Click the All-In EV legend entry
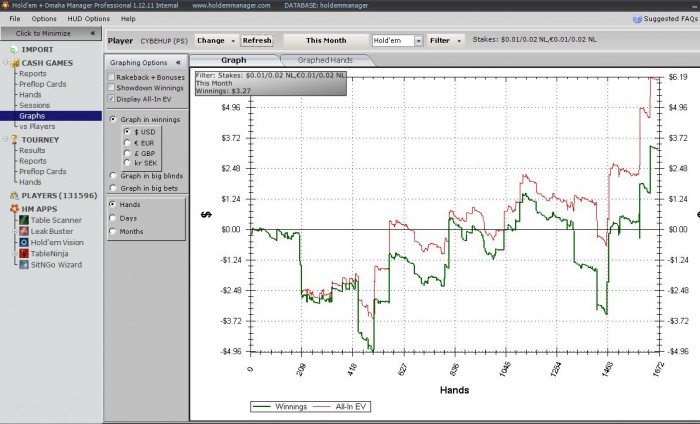 pos(340,407)
